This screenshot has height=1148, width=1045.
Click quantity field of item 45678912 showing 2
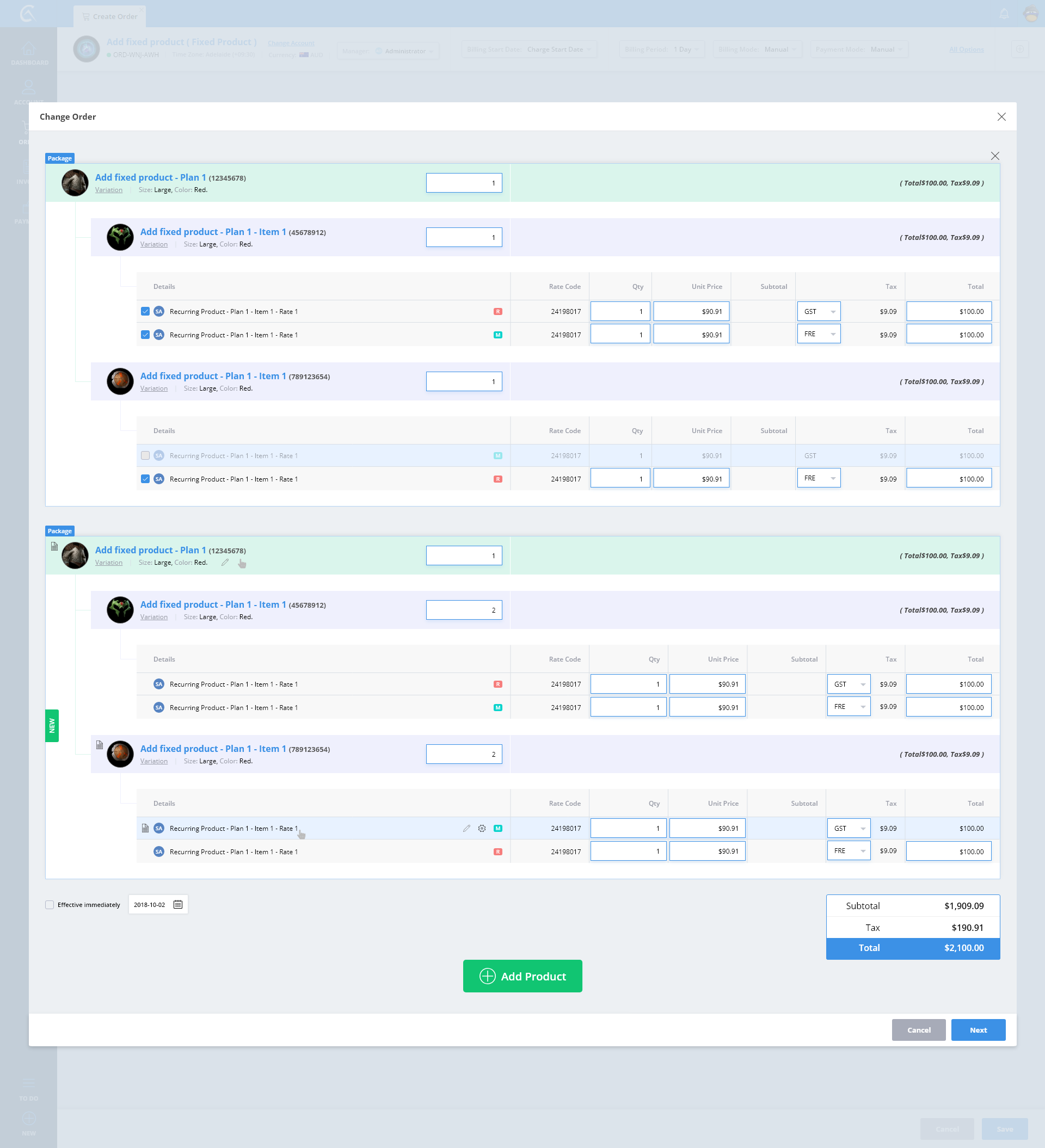(464, 610)
